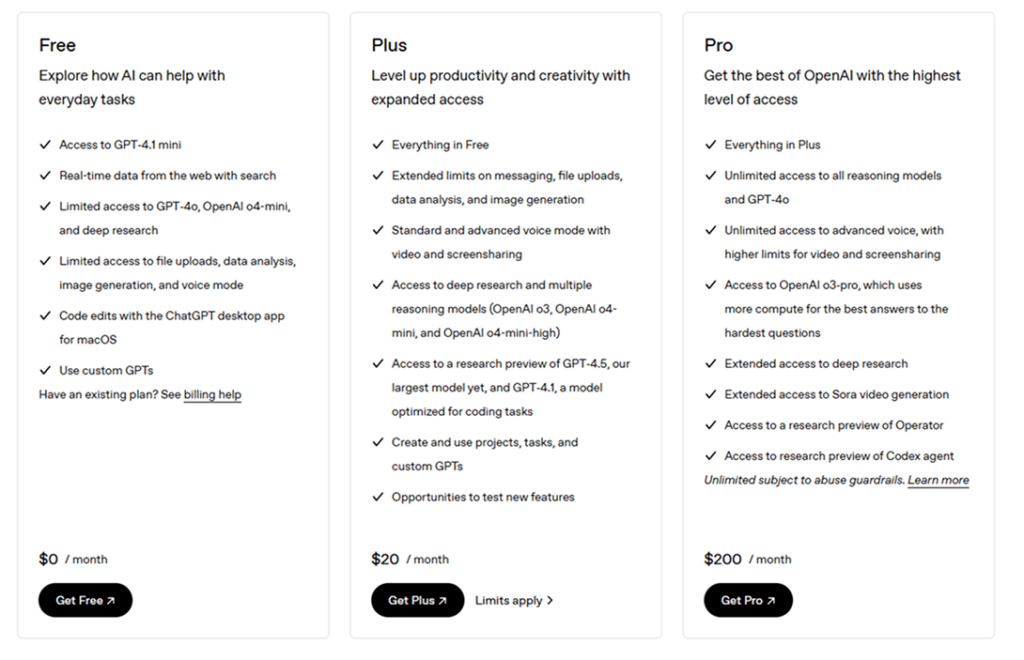Click checkmark beside Real-time data from the web
Screen dimensions: 1024x660
(x=45, y=176)
